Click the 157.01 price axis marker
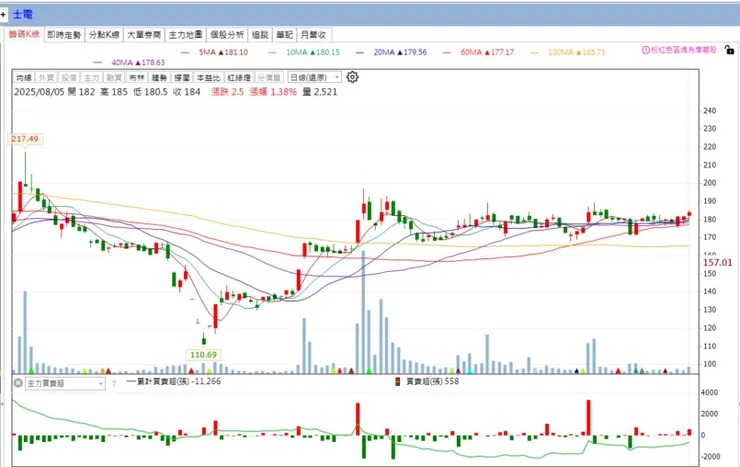Image resolution: width=740 pixels, height=467 pixels. (717, 263)
